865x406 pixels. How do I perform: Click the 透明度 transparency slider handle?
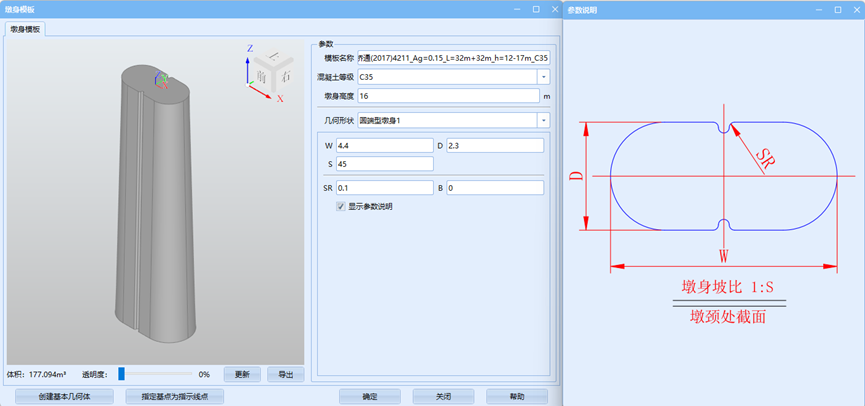click(121, 374)
